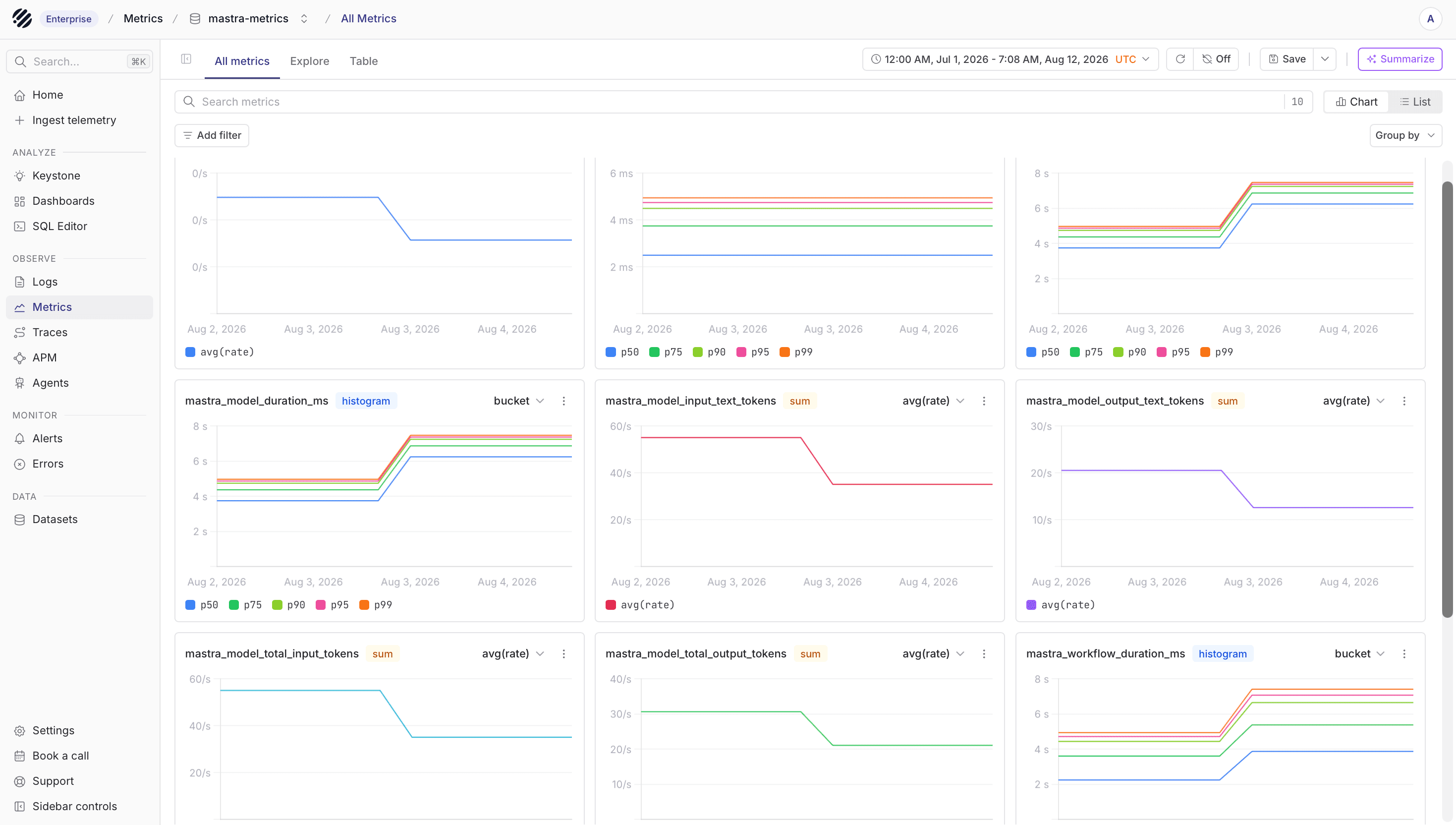Click Add filter button
The width and height of the screenshot is (1456, 825).
212,135
